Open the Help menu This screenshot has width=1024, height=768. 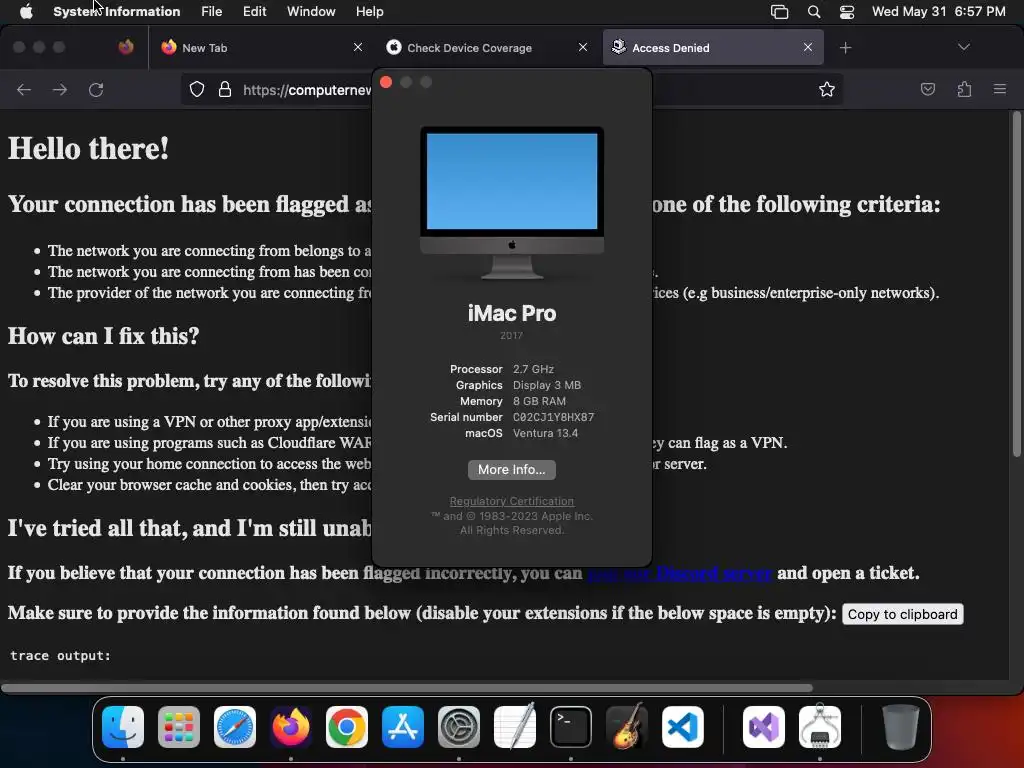tap(369, 11)
